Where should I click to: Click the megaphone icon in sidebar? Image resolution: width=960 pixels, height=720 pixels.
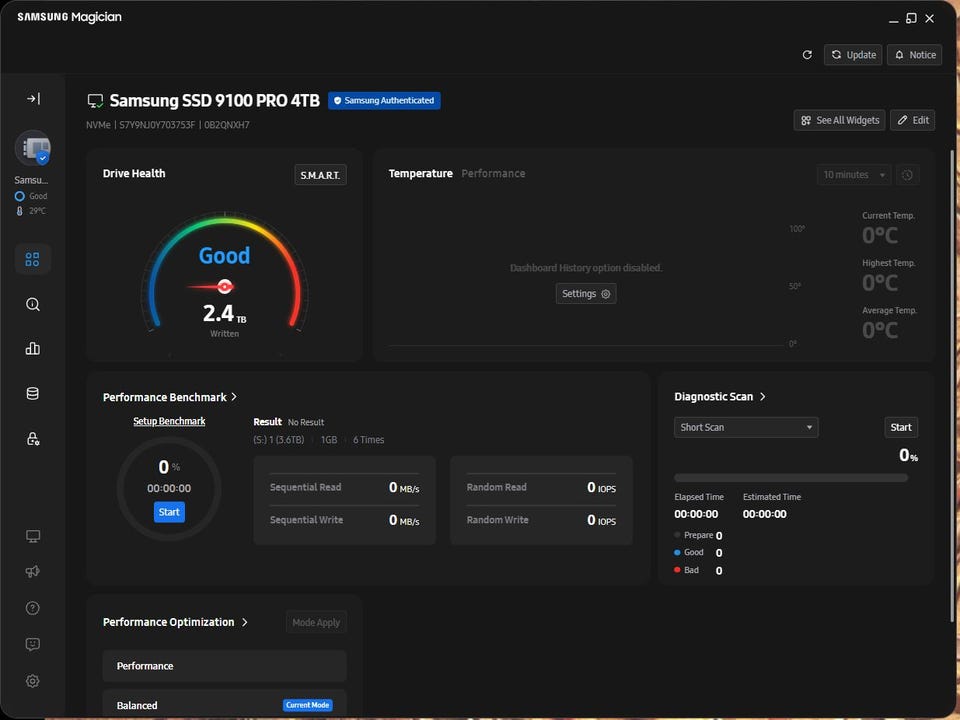[33, 571]
